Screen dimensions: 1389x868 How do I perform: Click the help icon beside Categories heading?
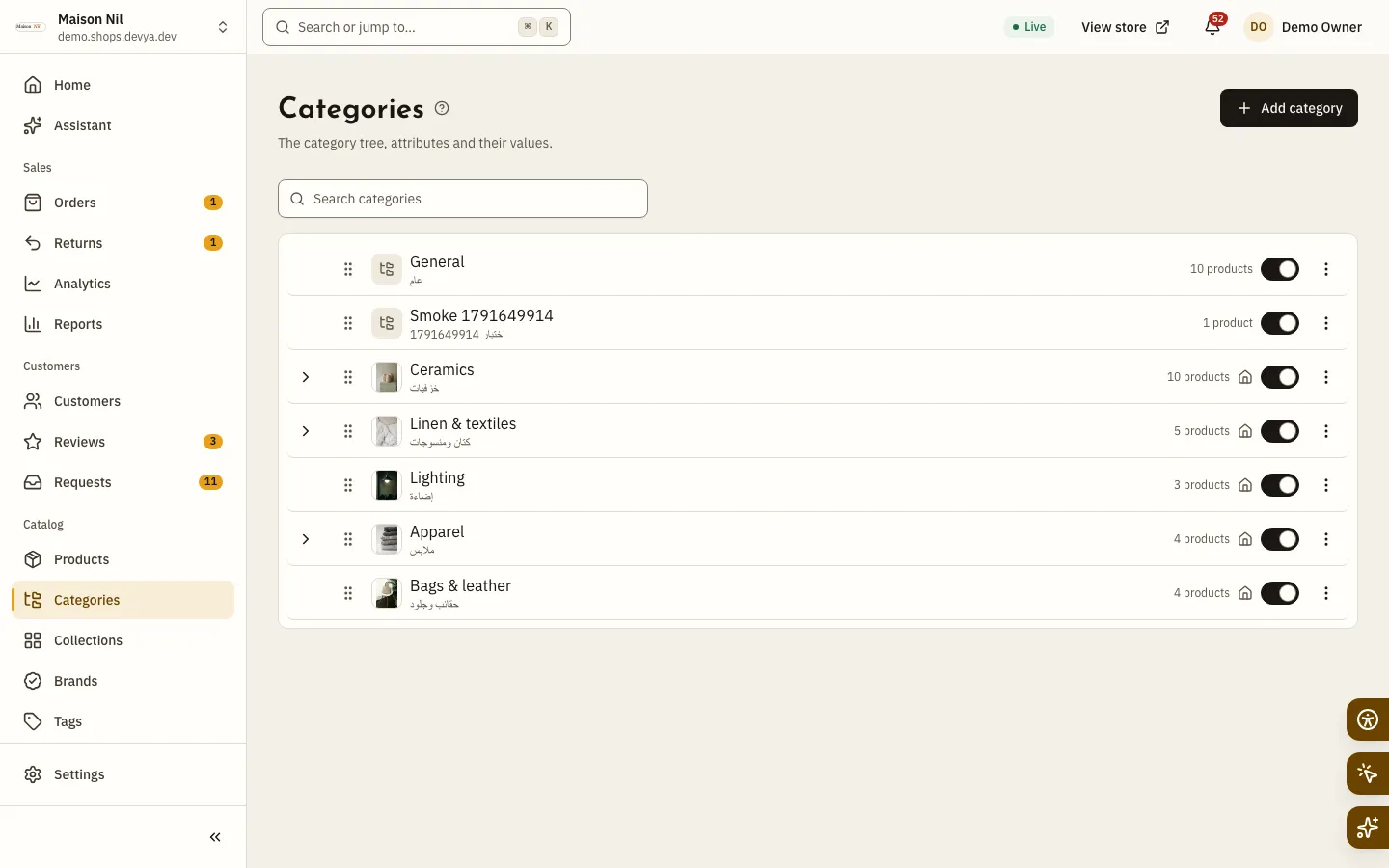[442, 108]
